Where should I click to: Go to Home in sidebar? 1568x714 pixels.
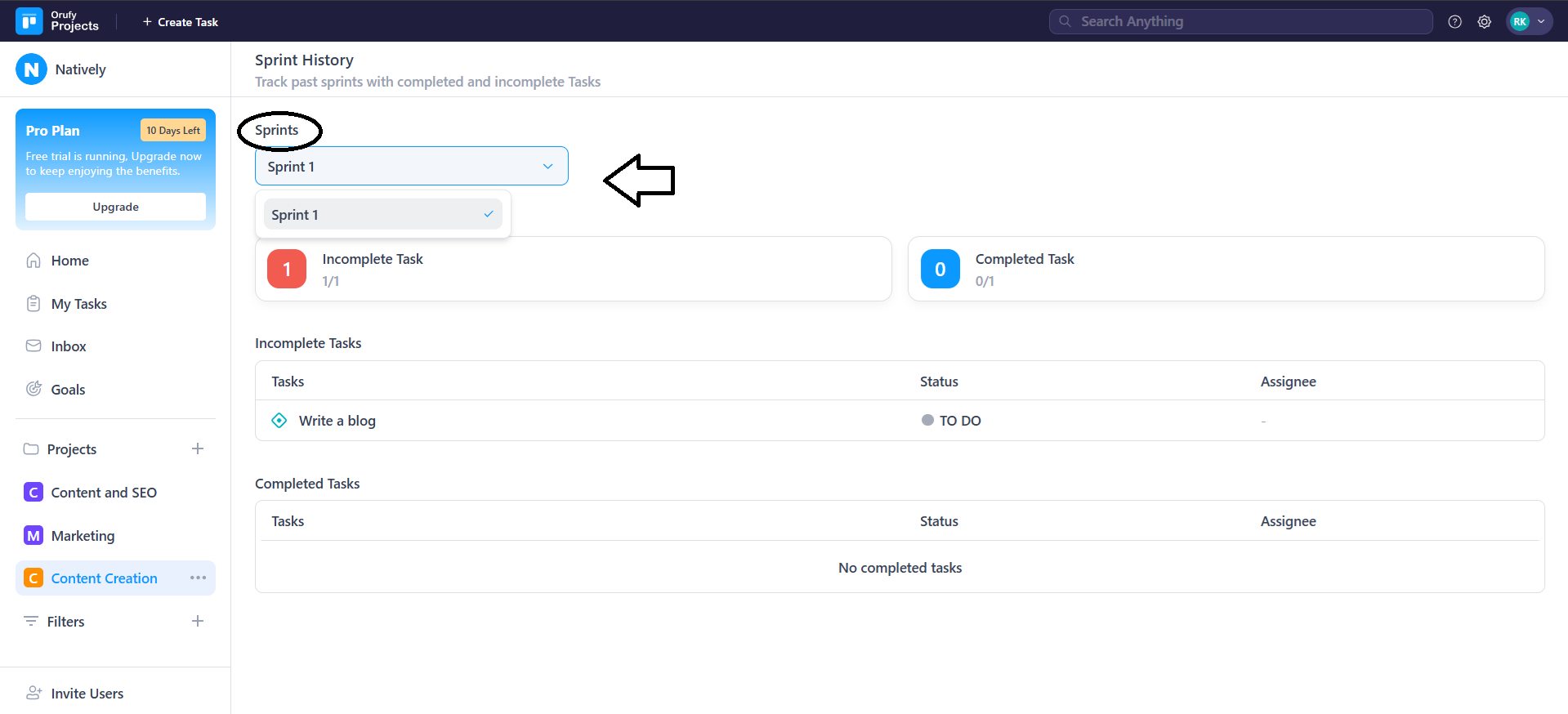pos(69,261)
